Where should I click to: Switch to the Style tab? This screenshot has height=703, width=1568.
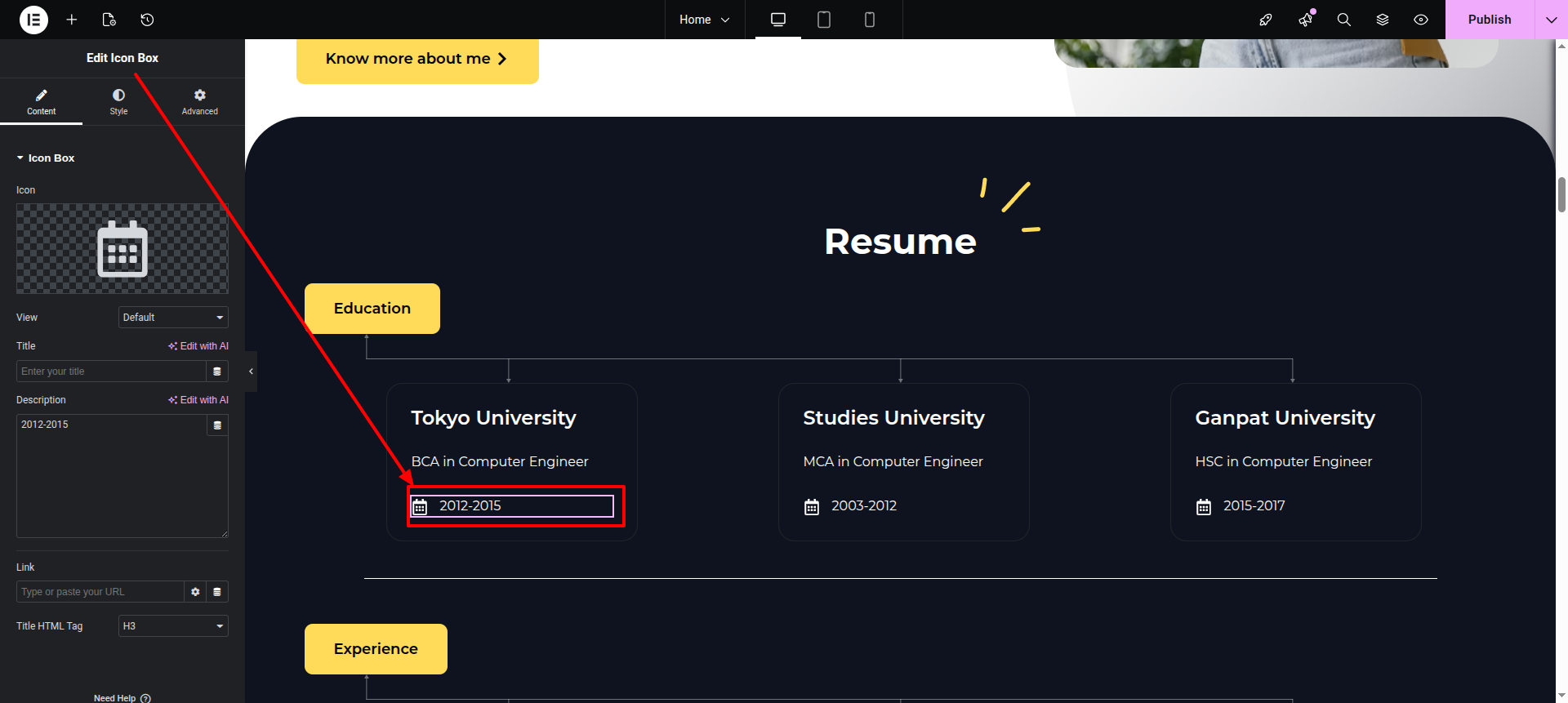(x=119, y=102)
